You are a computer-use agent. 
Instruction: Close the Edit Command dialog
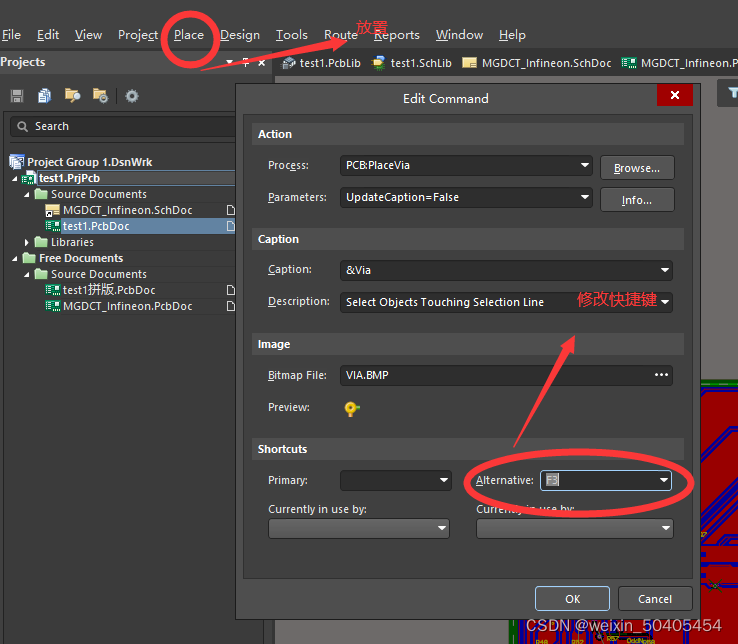(x=674, y=95)
